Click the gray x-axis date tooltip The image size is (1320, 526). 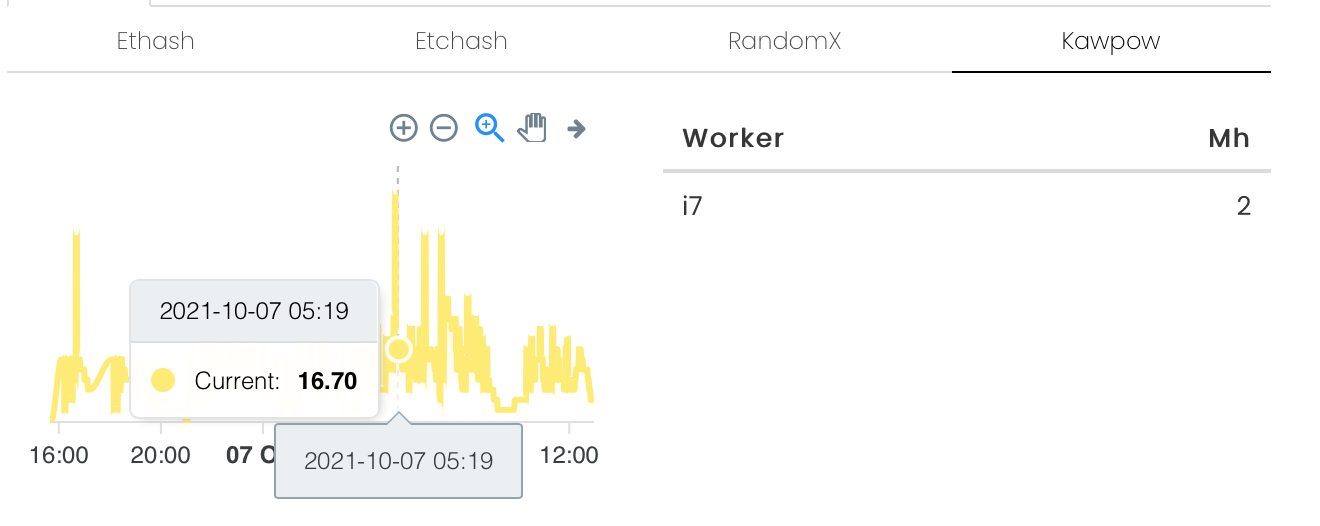click(x=399, y=461)
